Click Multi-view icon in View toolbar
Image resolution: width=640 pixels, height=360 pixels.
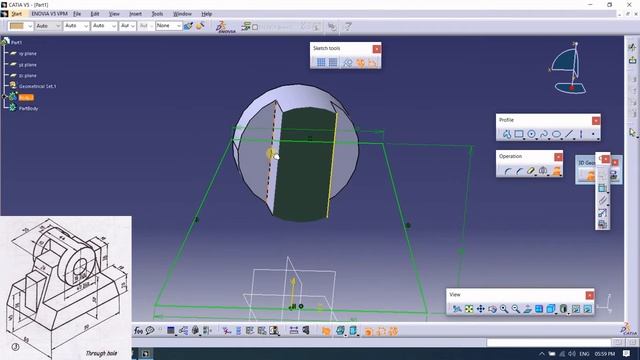pyautogui.click(x=539, y=309)
